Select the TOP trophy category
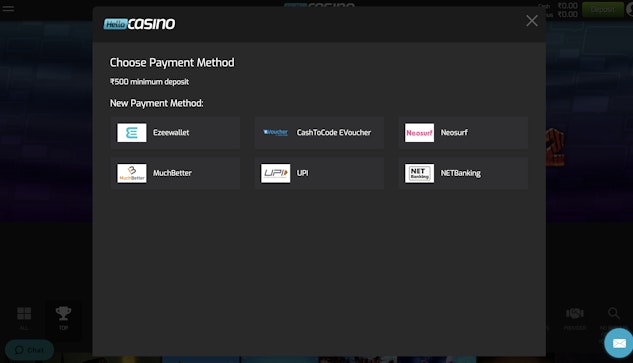The height and width of the screenshot is (363, 633). click(x=63, y=318)
